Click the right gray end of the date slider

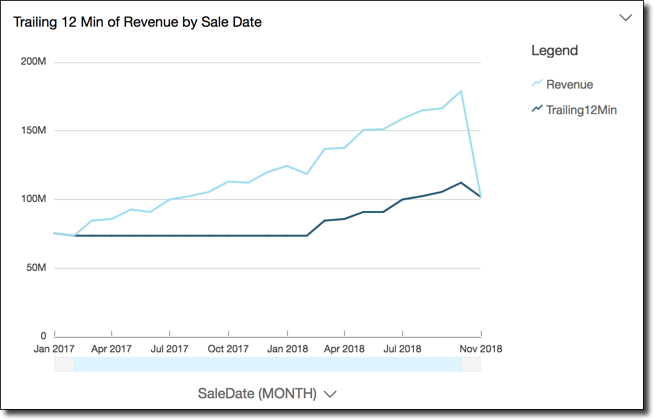pyautogui.click(x=471, y=365)
